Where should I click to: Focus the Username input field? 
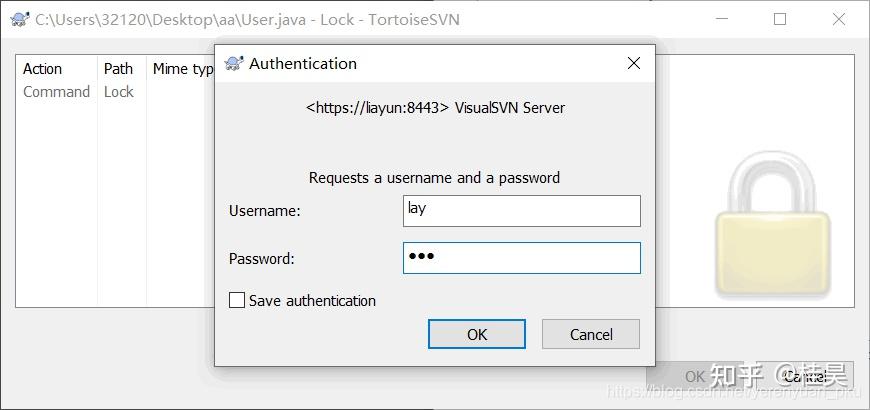click(521, 210)
